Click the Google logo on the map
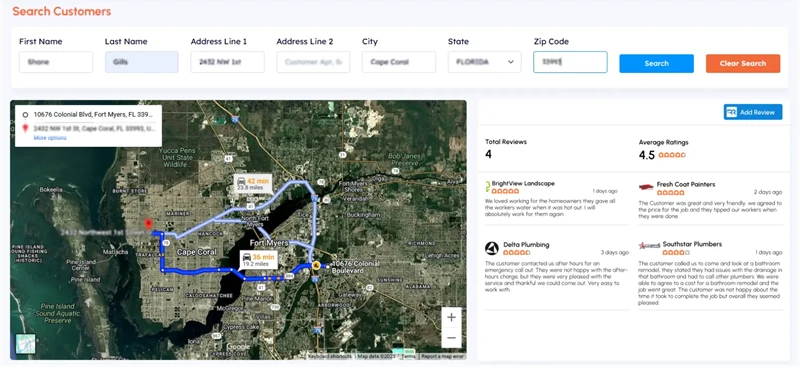The image size is (800, 367). [238, 347]
